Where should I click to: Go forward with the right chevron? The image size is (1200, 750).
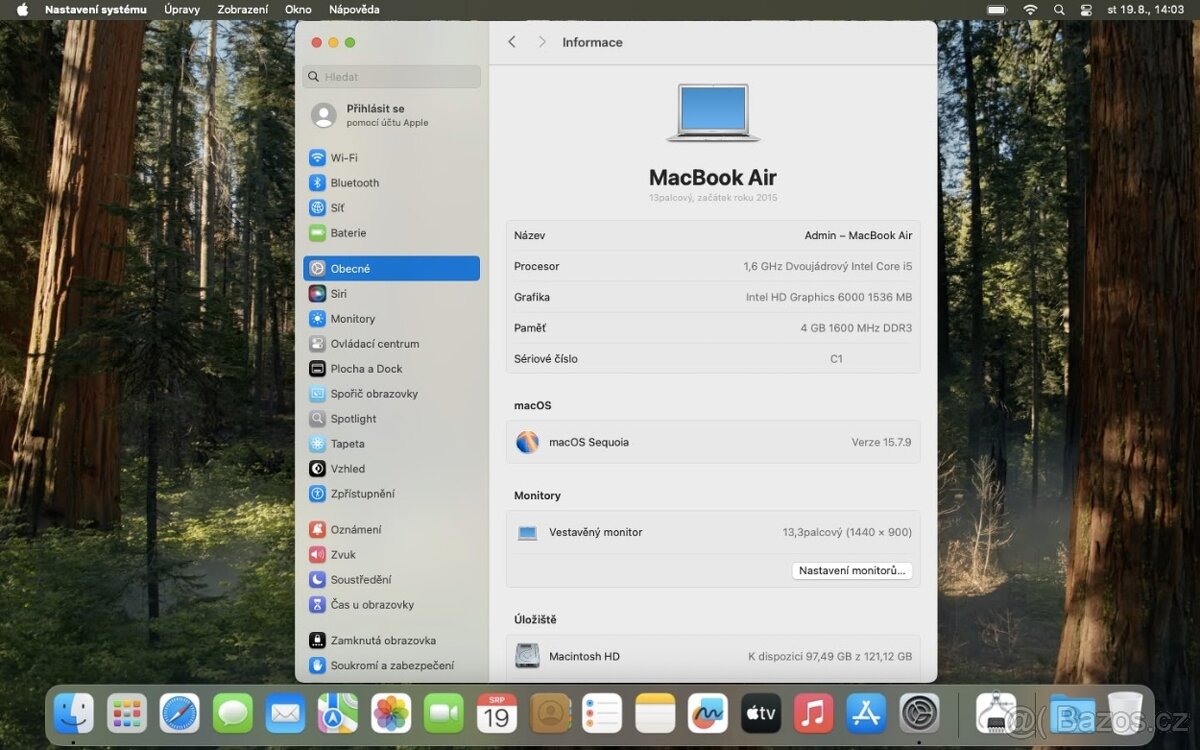(542, 42)
